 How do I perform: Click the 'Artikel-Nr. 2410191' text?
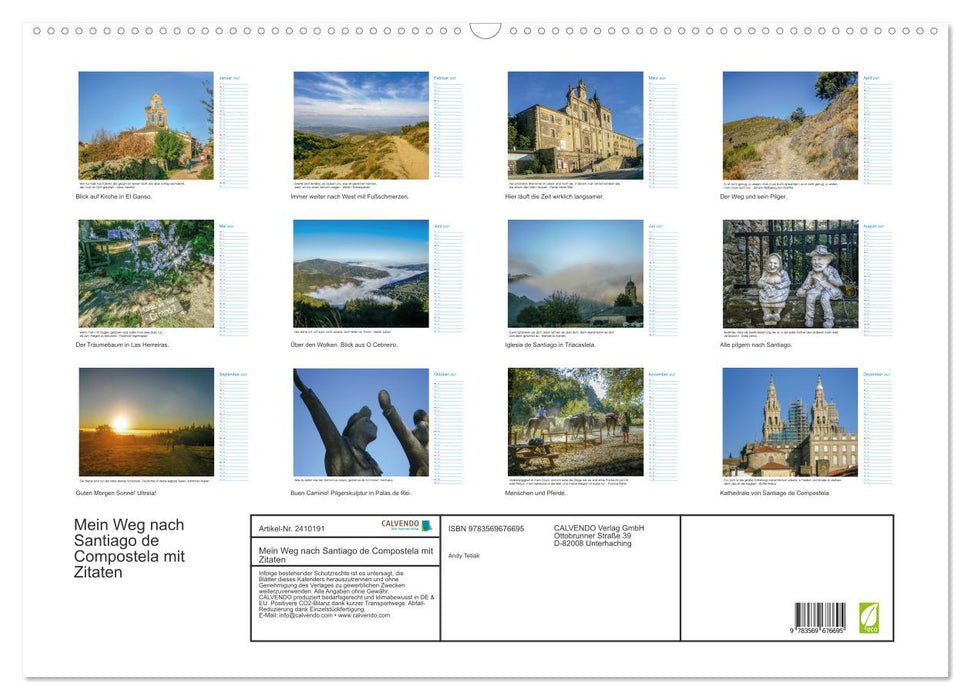(292, 528)
